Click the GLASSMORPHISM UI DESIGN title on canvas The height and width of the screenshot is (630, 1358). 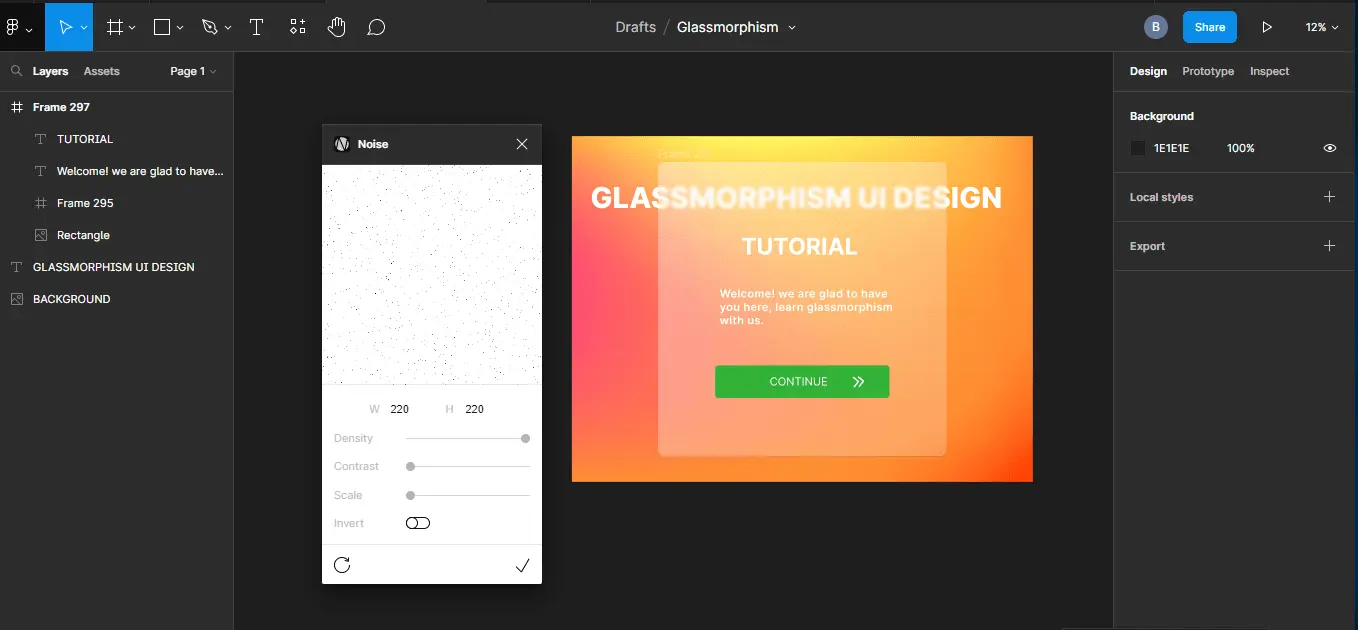[x=796, y=198]
